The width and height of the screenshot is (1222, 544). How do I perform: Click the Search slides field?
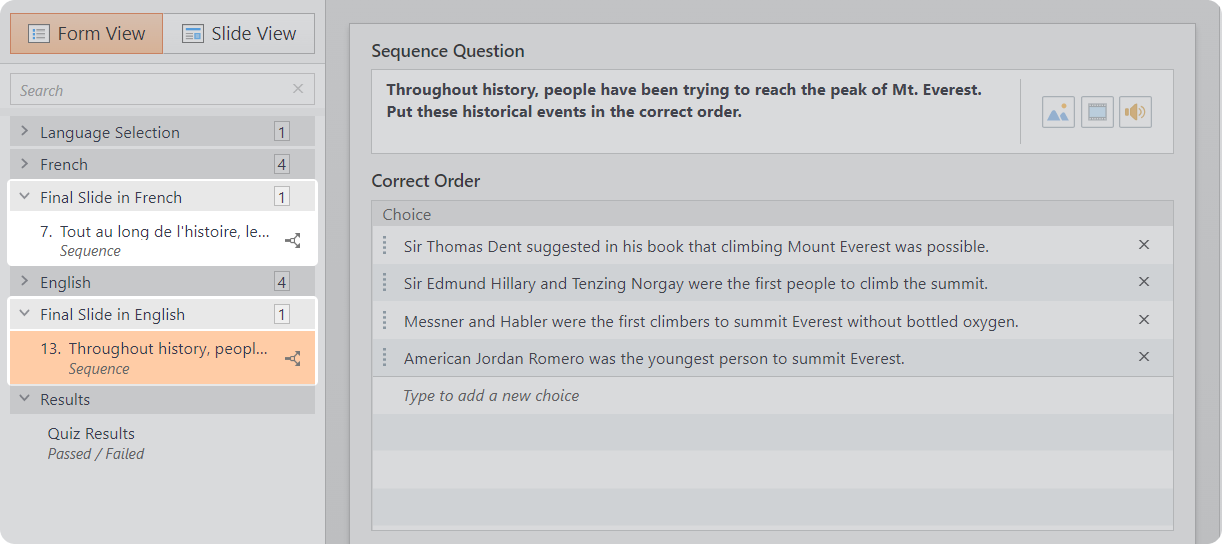(x=150, y=89)
